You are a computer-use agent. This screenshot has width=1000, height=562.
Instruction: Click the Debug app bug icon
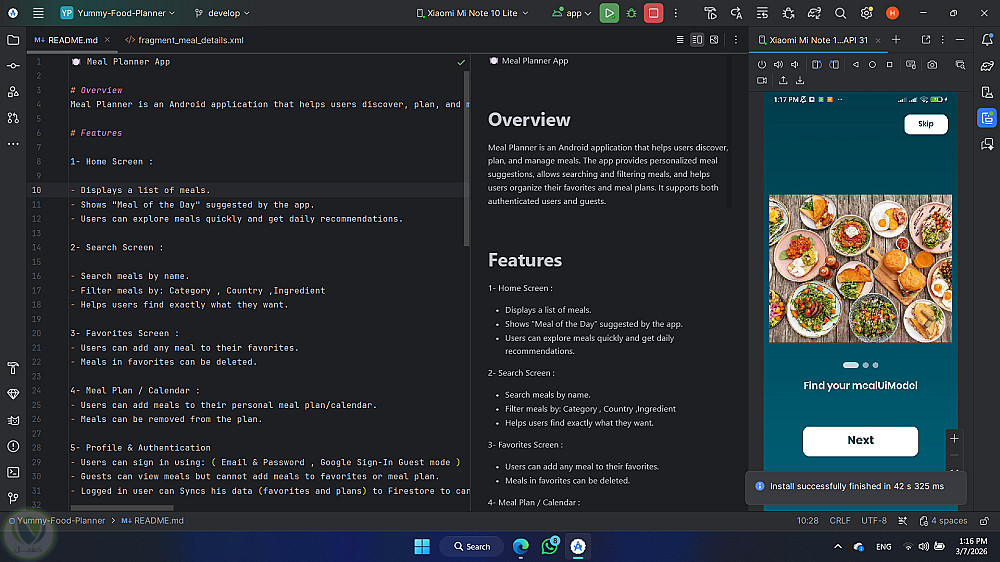pos(631,13)
